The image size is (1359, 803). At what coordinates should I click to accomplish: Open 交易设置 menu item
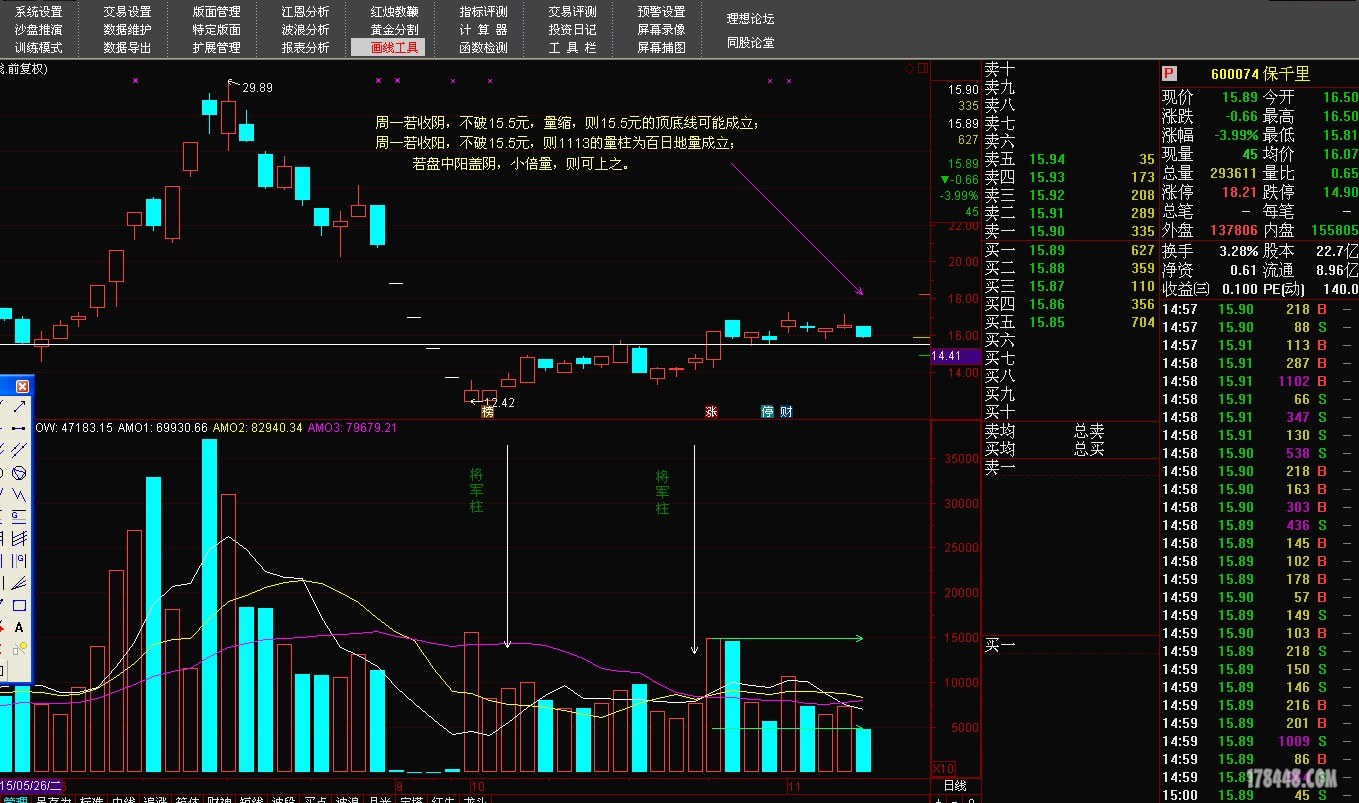[128, 12]
